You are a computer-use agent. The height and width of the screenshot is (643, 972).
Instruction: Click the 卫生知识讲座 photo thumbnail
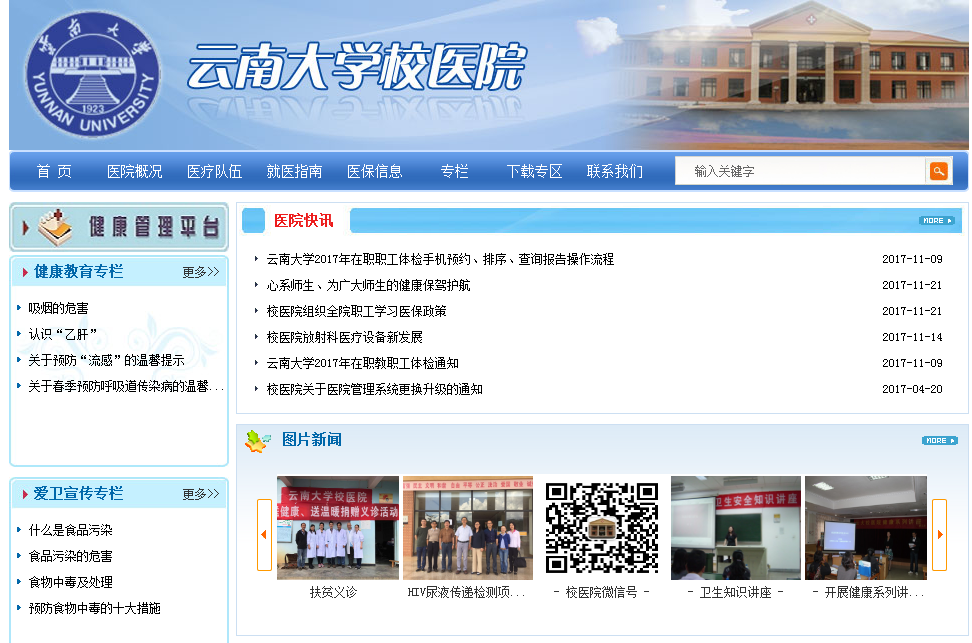pos(736,528)
